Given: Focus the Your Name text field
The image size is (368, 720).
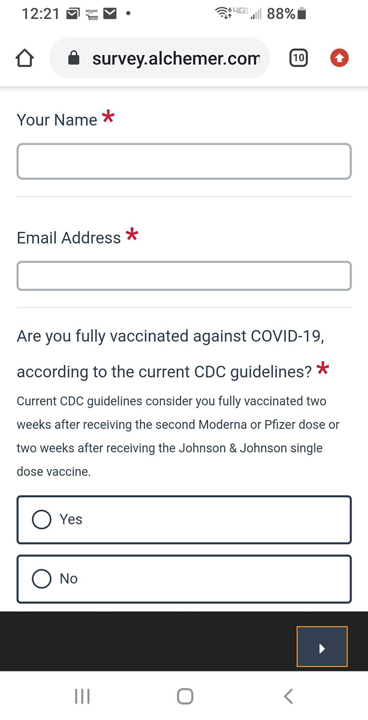Looking at the screenshot, I should click(x=184, y=161).
